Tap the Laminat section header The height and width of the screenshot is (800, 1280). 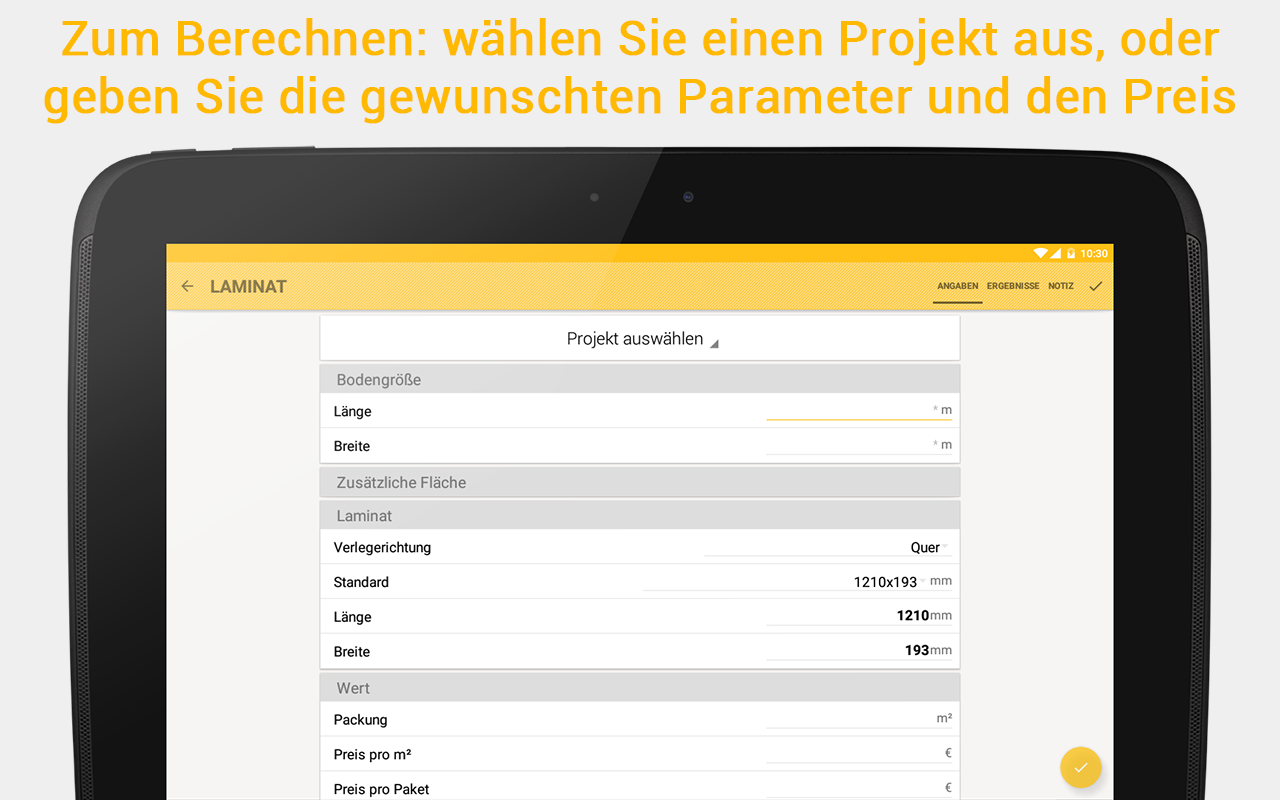tap(640, 515)
